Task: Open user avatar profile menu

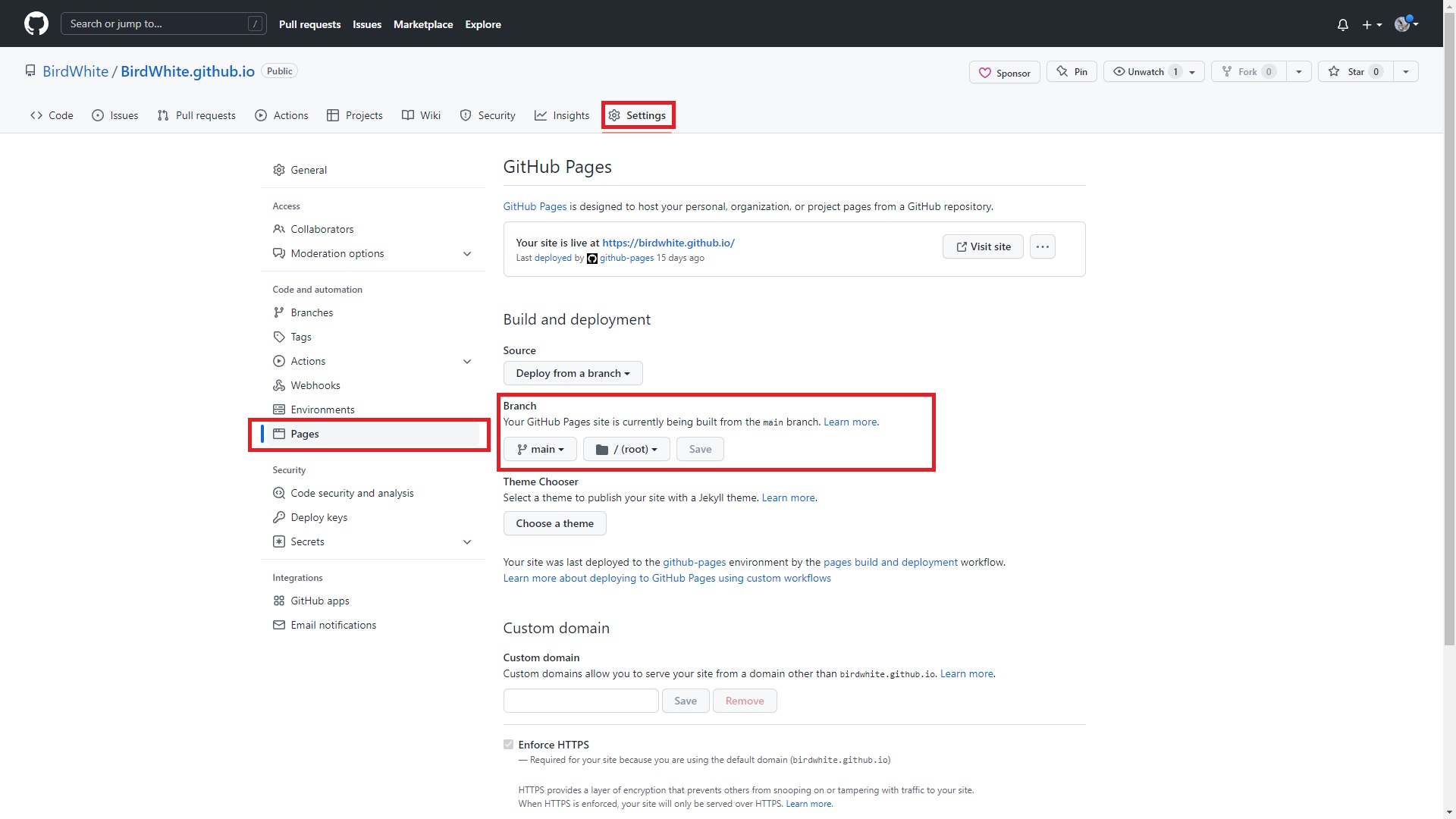Action: [1405, 24]
